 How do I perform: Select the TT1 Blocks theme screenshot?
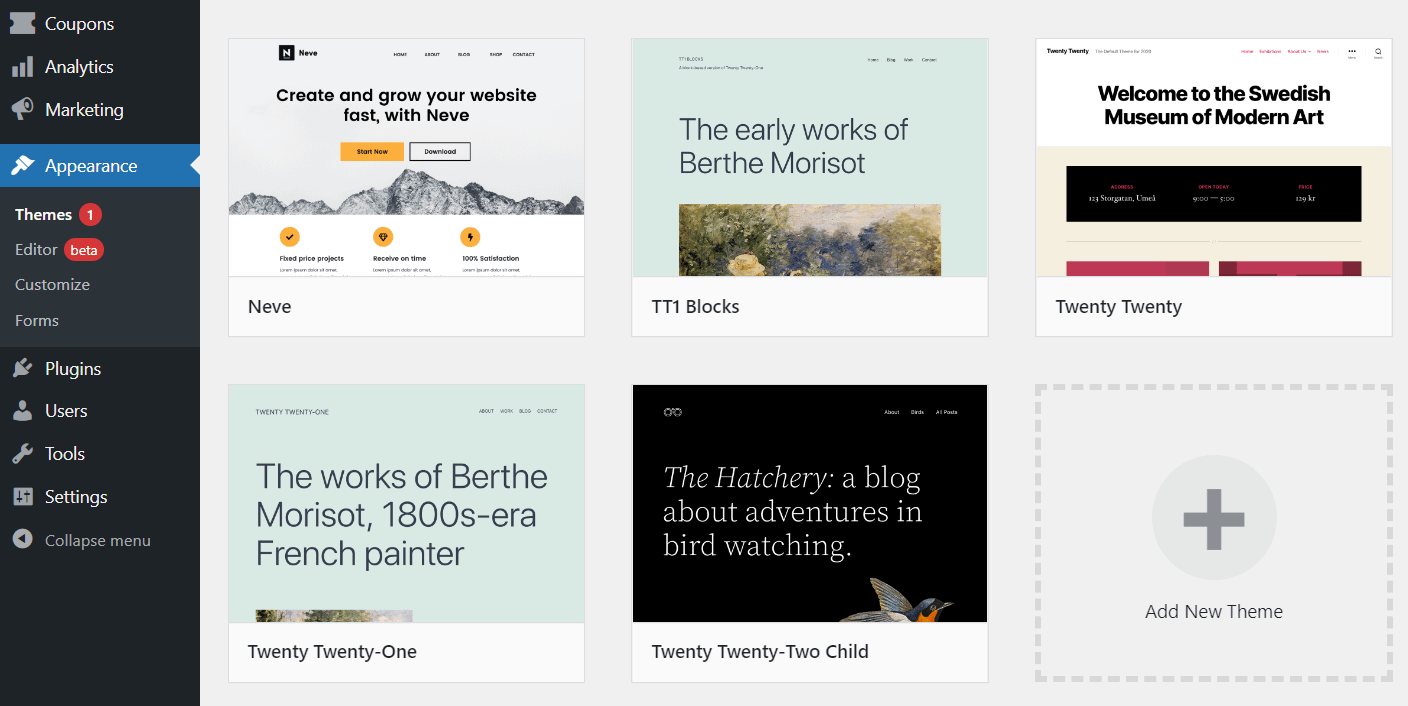809,158
